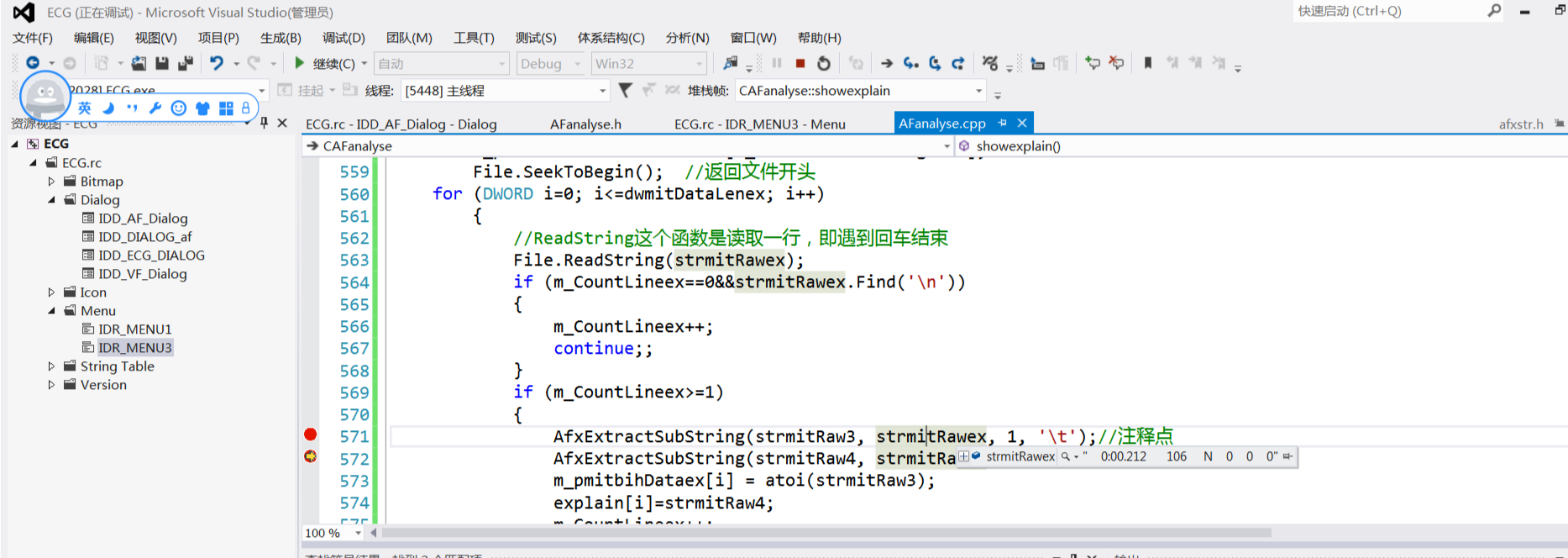Click the Open File folder icon

139,63
